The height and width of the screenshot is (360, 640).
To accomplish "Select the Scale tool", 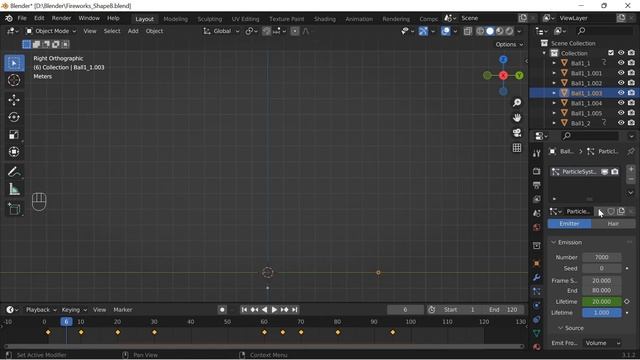I will coord(14,135).
